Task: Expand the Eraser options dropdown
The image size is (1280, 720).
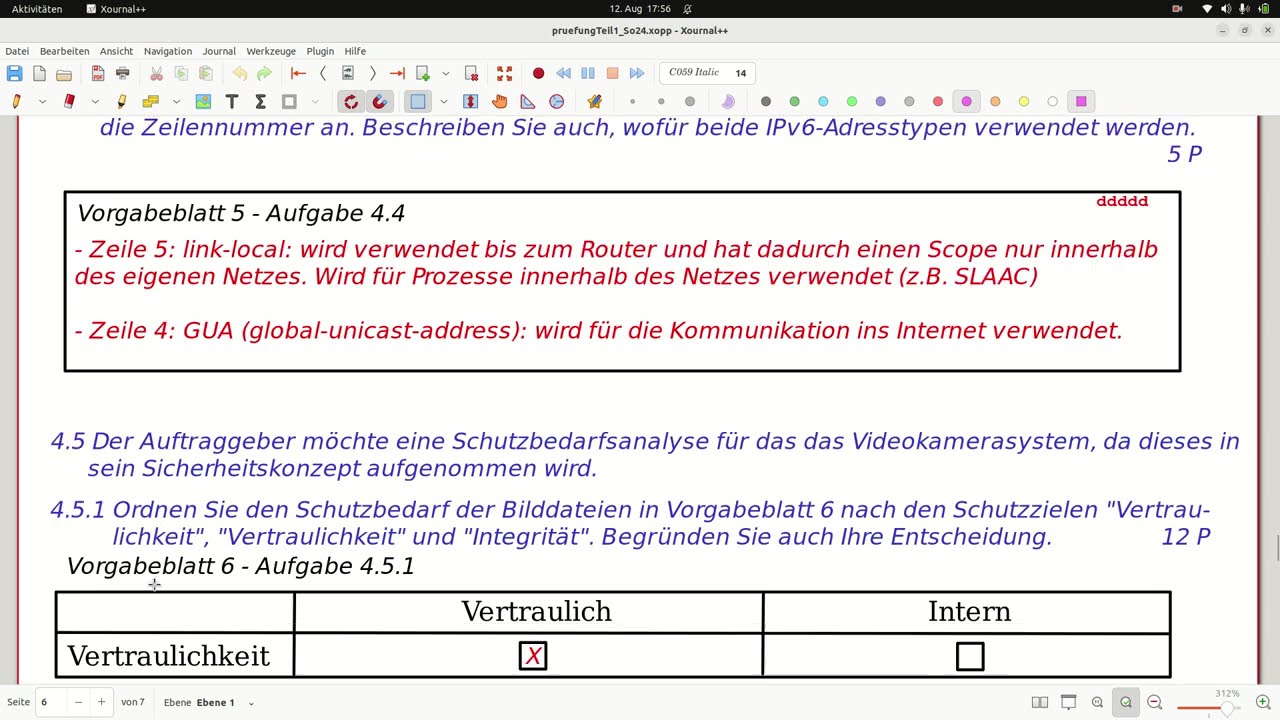Action: click(95, 101)
